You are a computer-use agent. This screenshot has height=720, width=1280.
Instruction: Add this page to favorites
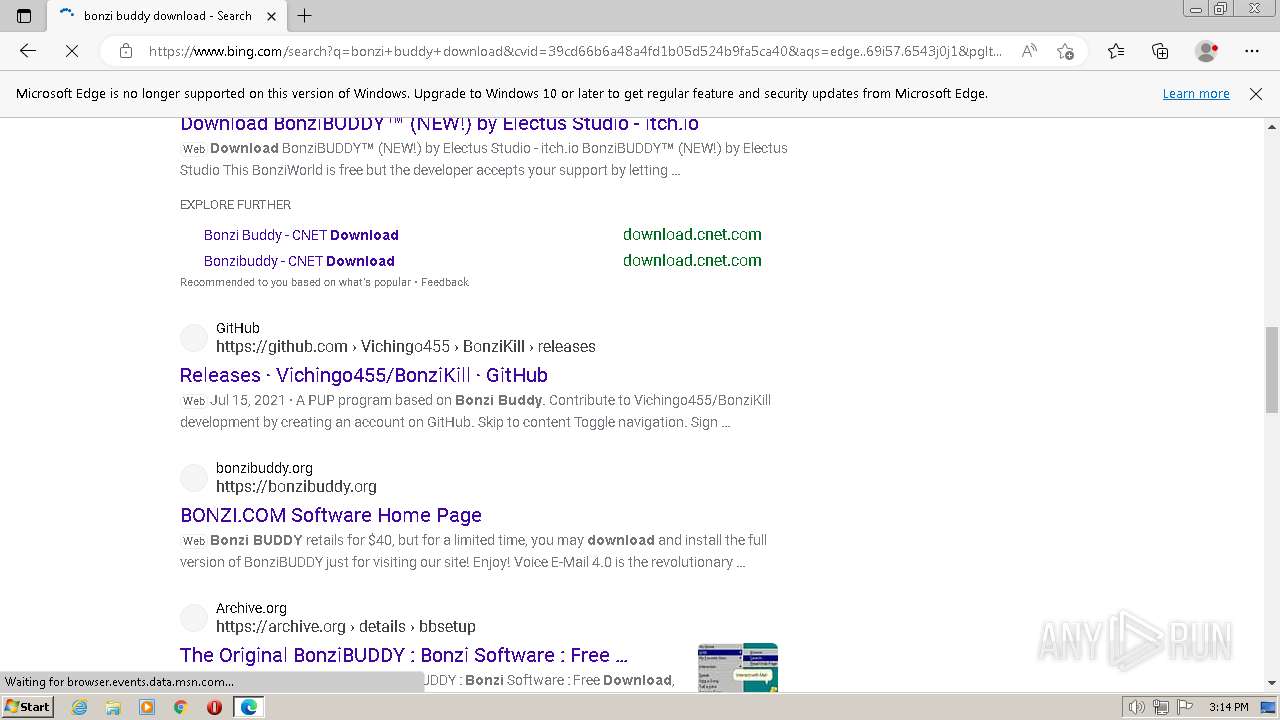pyautogui.click(x=1065, y=51)
